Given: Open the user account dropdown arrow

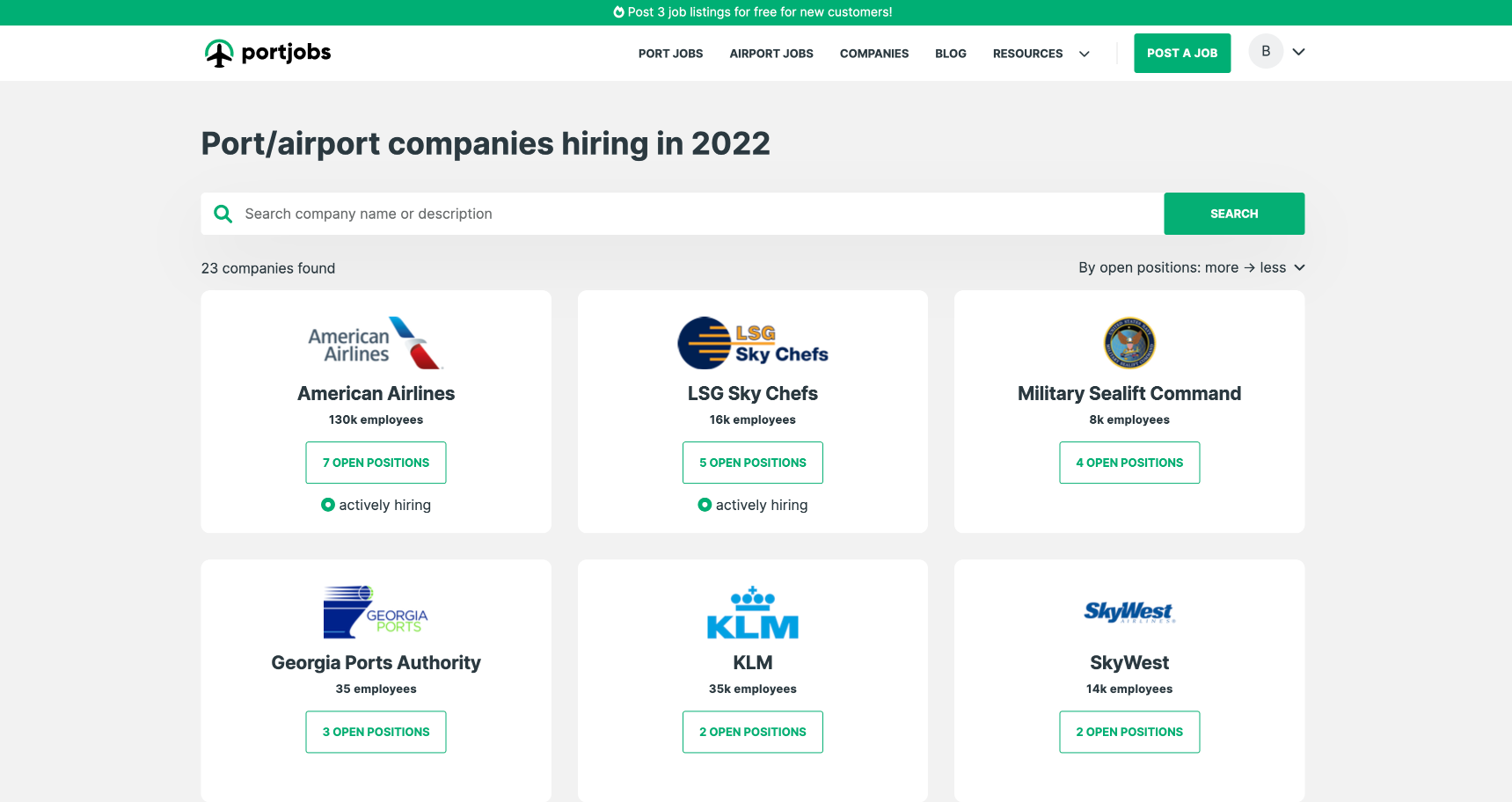Looking at the screenshot, I should pos(1298,52).
